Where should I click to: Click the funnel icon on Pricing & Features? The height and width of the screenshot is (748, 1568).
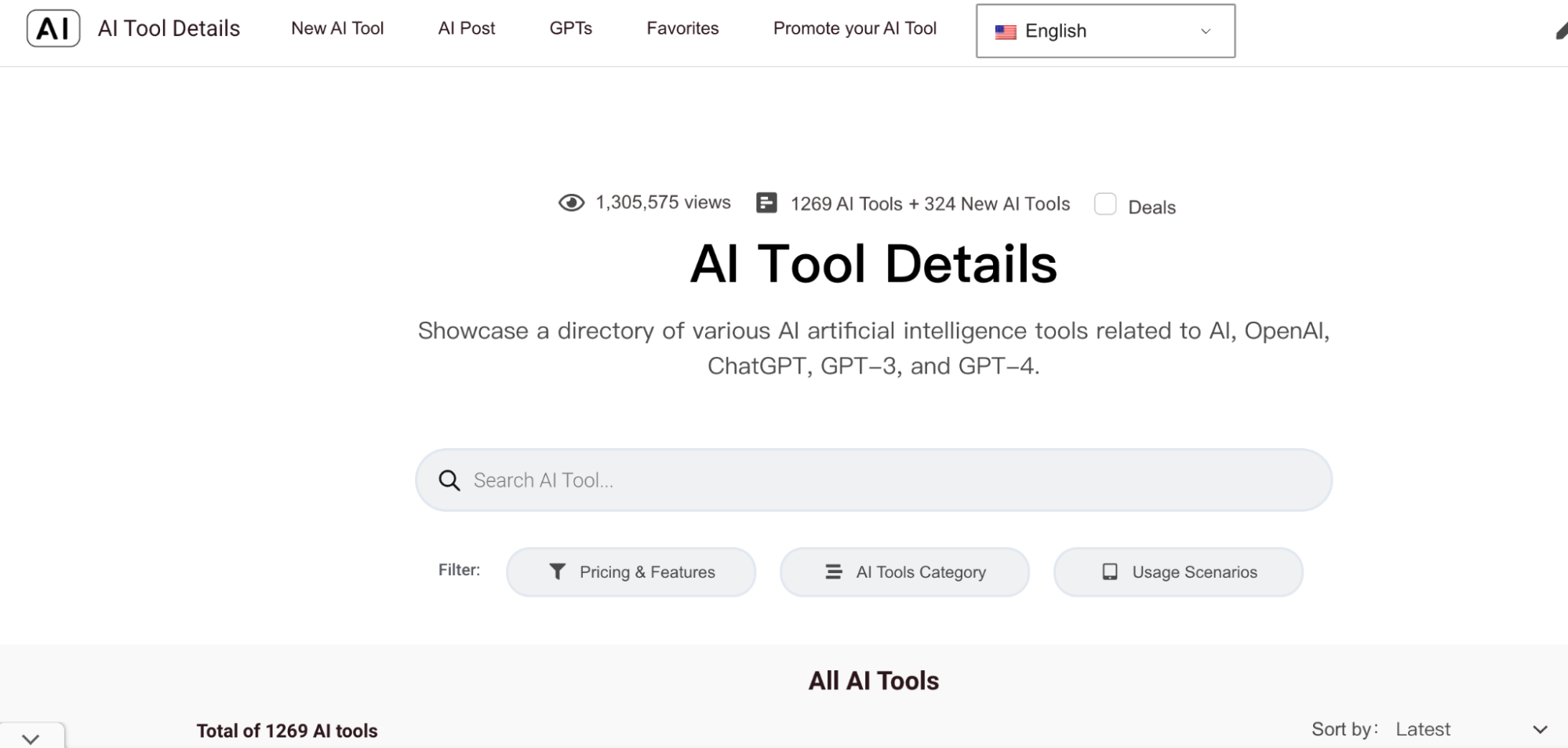558,571
